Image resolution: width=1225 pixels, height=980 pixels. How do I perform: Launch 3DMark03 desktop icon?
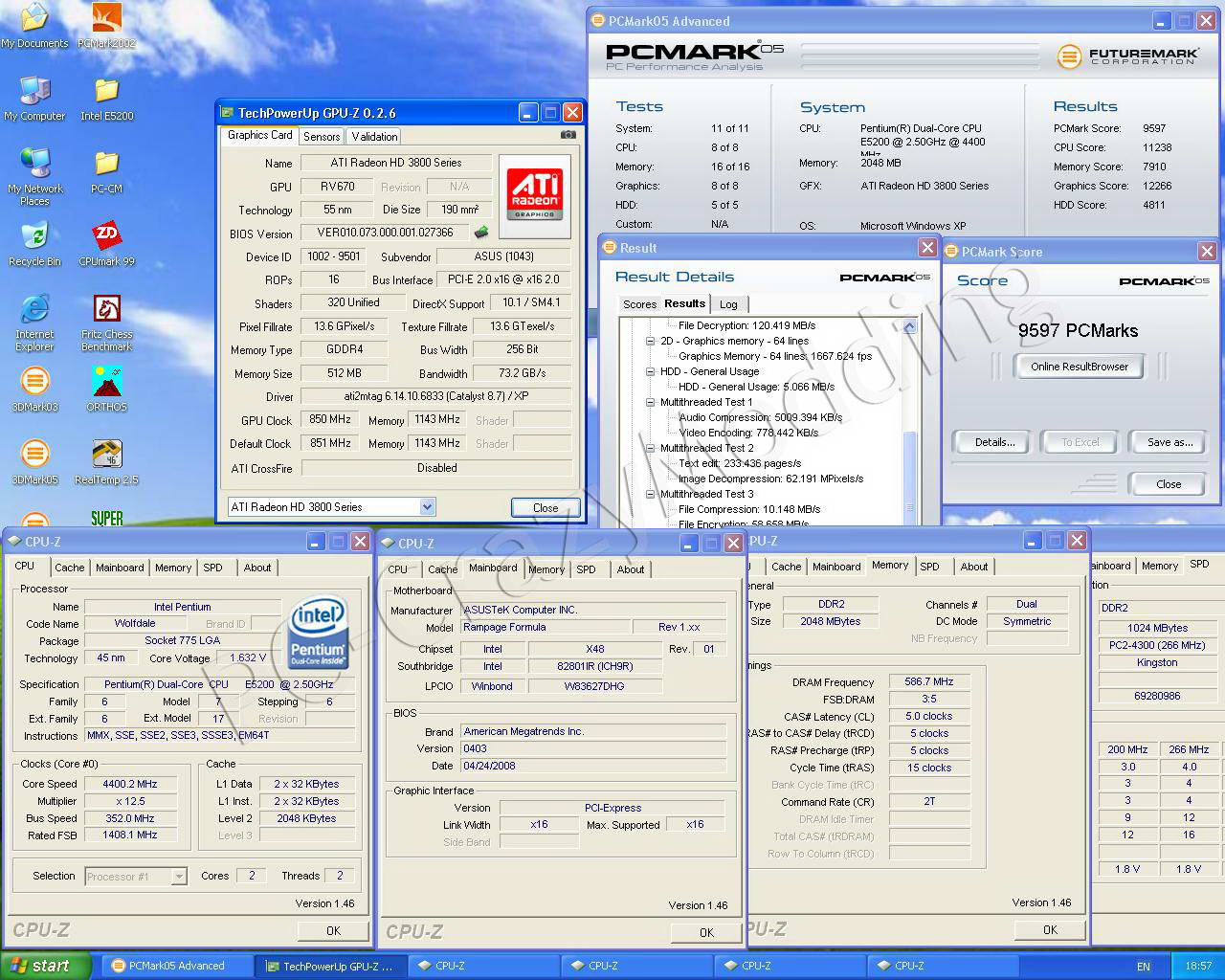[x=34, y=389]
